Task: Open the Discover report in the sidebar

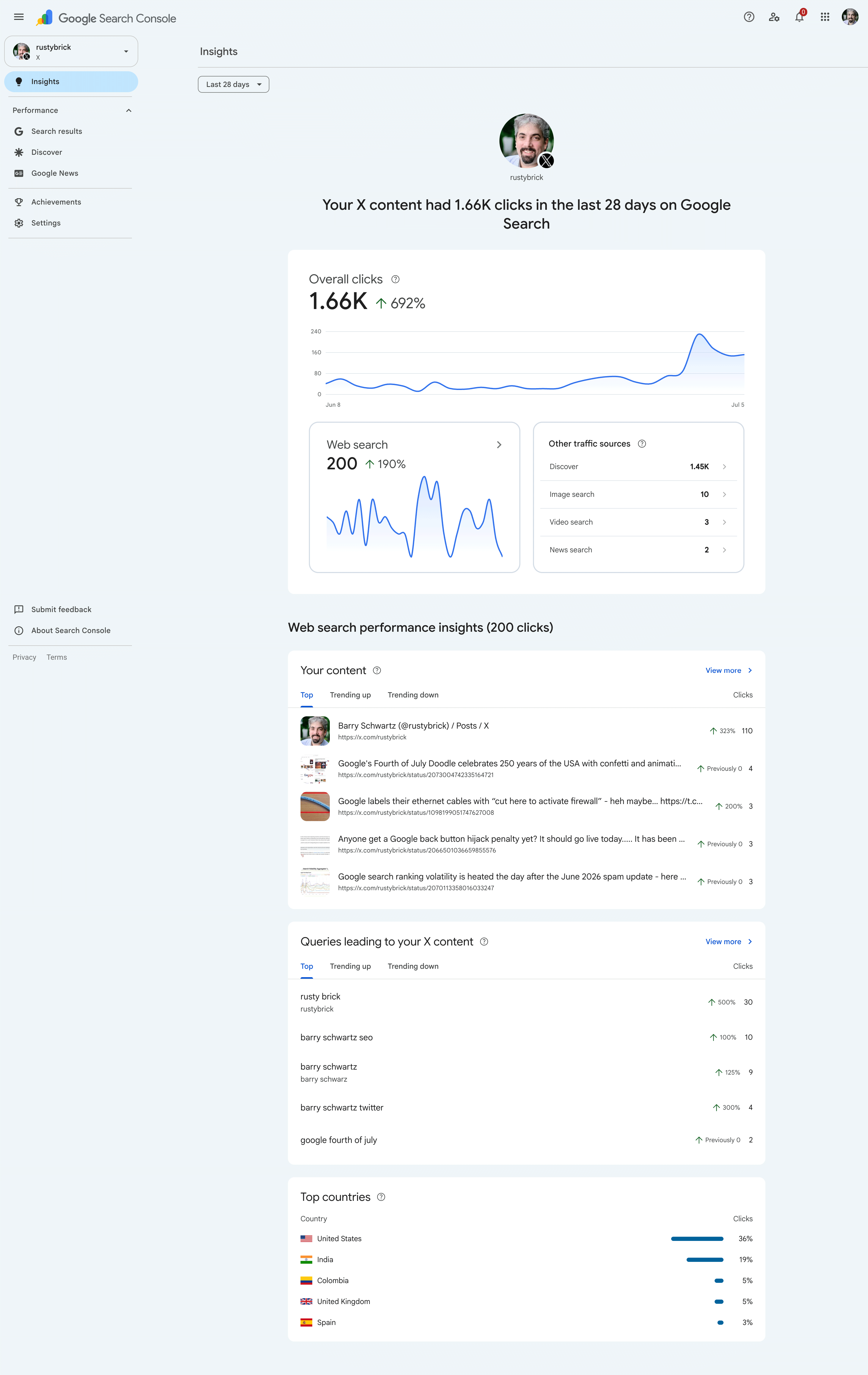Action: coord(72,152)
